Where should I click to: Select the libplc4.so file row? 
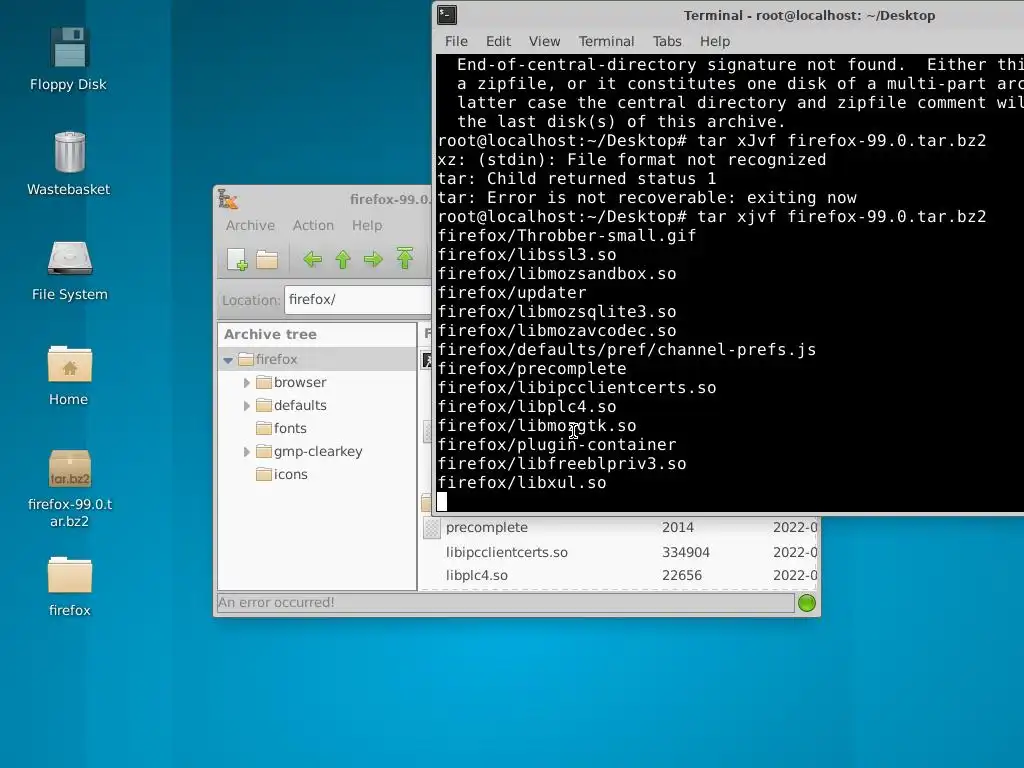[619, 575]
